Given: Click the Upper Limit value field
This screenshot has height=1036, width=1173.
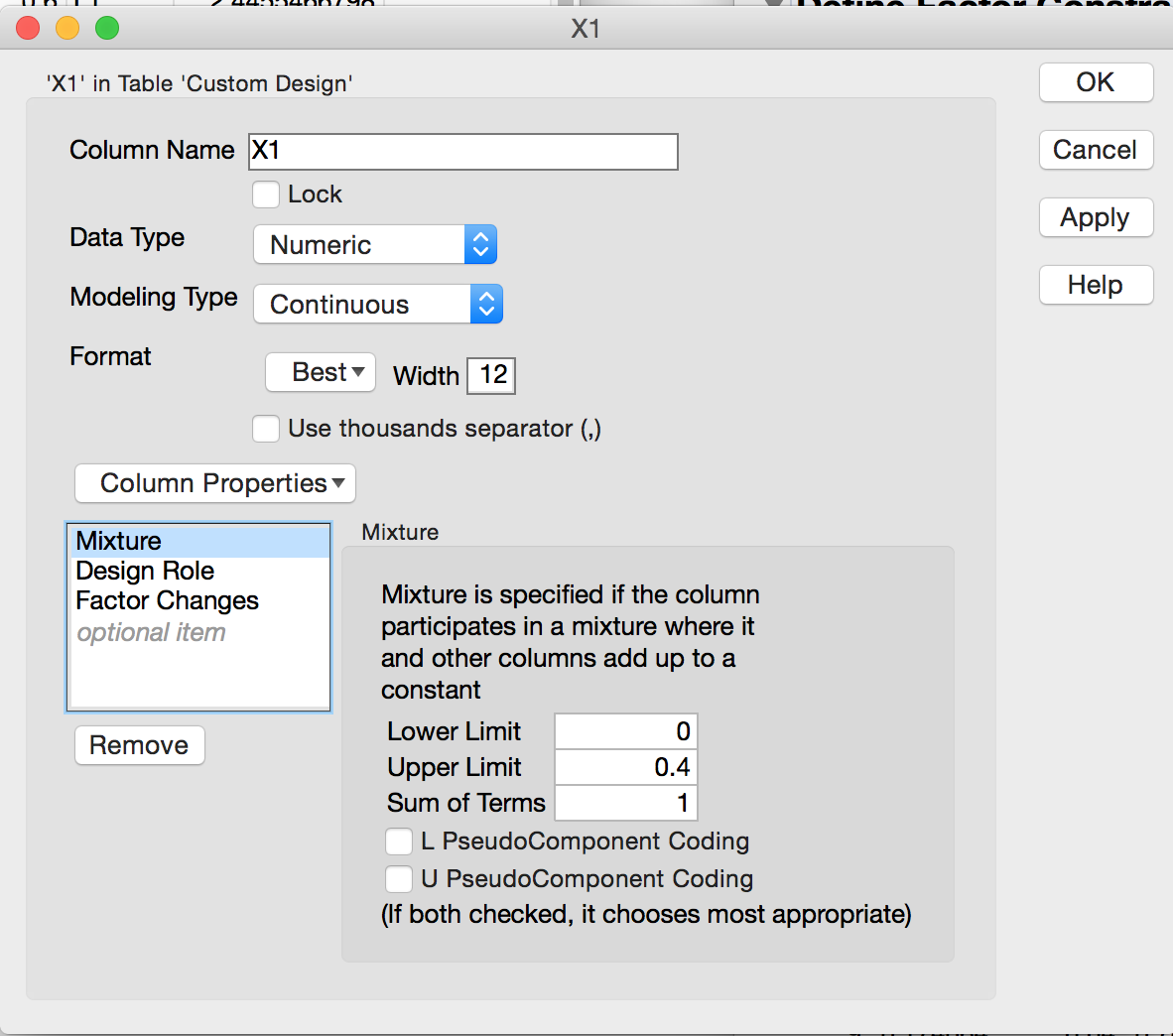Looking at the screenshot, I should click(626, 767).
